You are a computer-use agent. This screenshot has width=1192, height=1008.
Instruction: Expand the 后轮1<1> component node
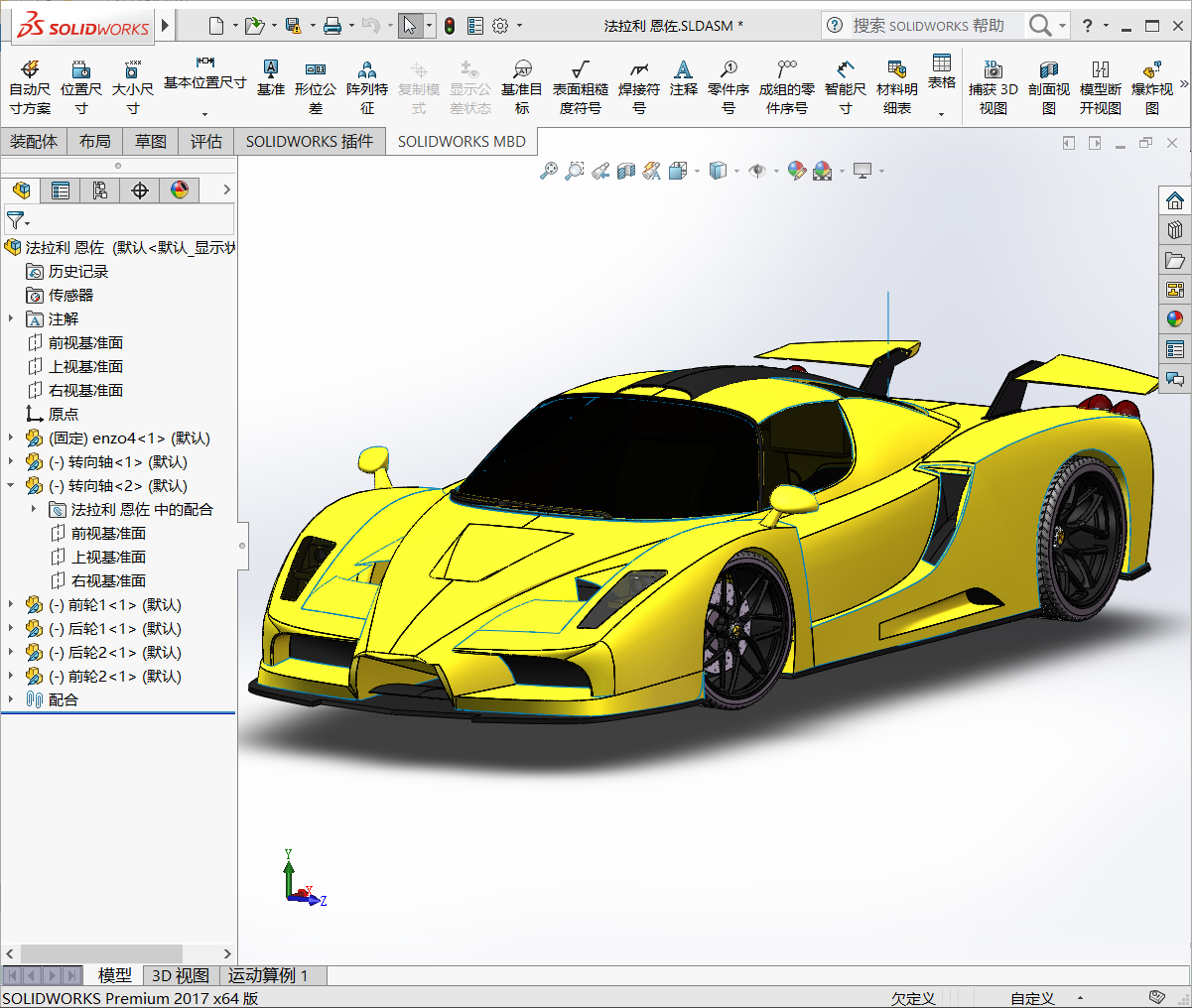tap(11, 628)
